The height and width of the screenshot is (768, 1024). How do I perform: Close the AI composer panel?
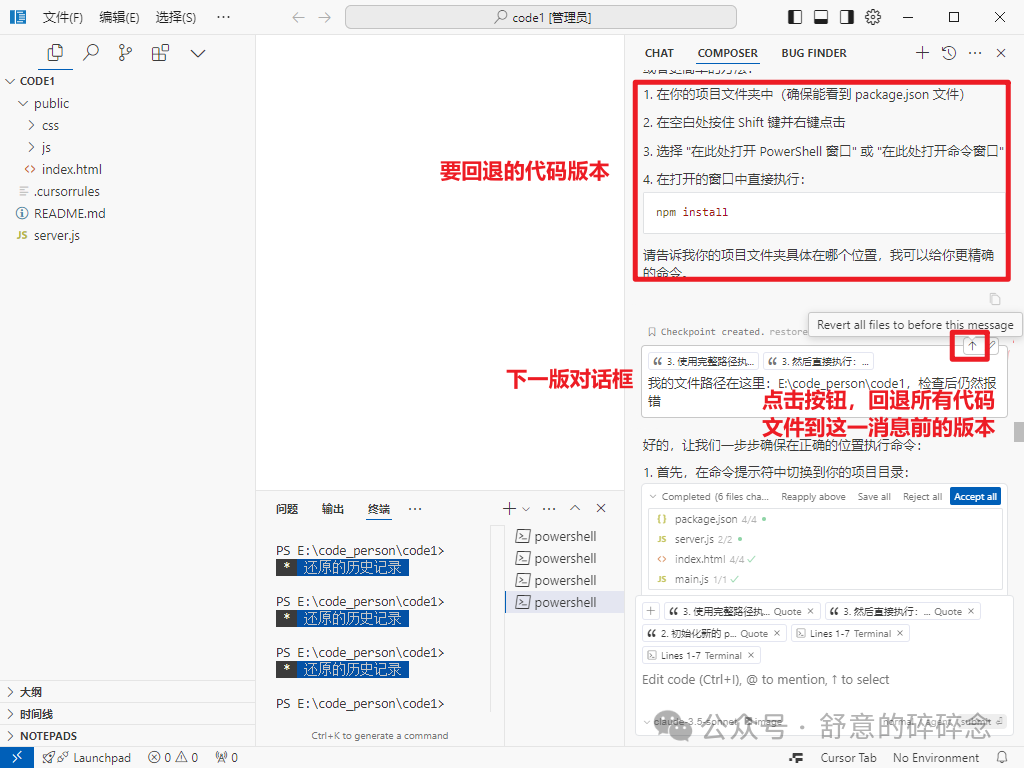(1001, 53)
